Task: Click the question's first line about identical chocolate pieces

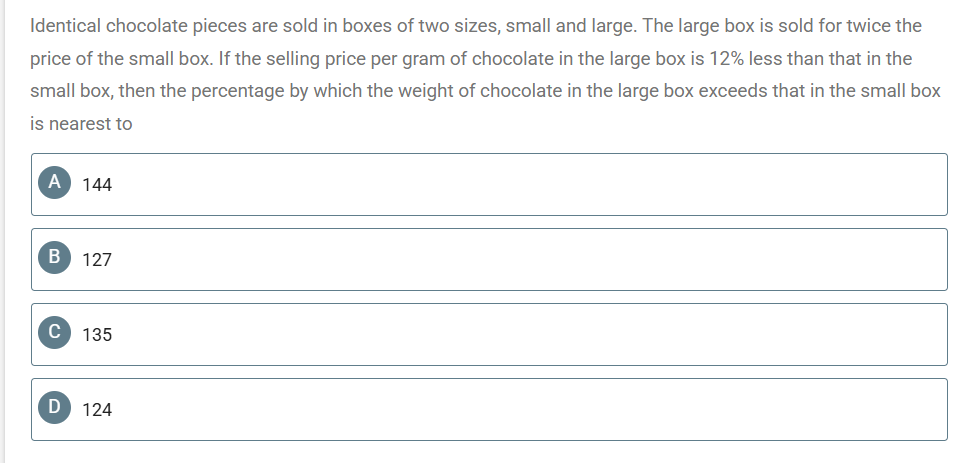Action: click(476, 27)
